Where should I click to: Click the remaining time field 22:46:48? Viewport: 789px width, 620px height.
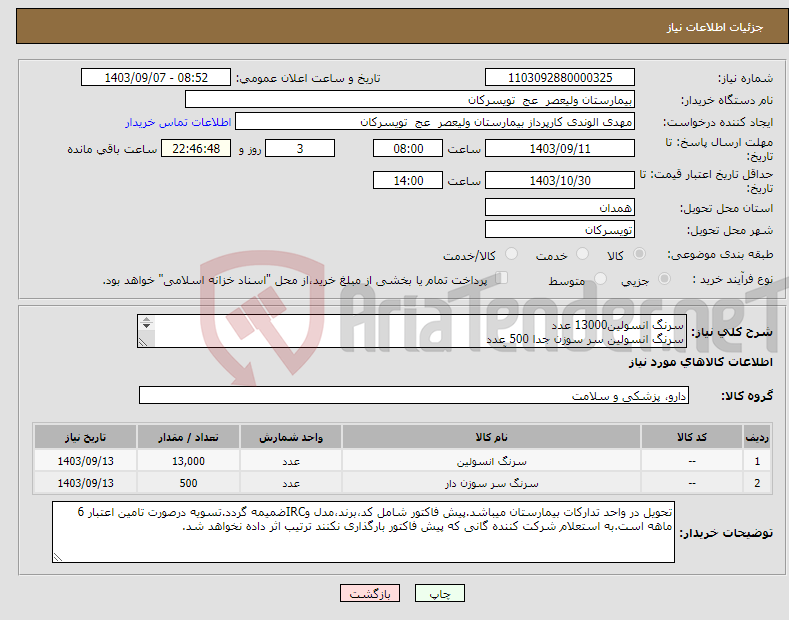pos(196,148)
